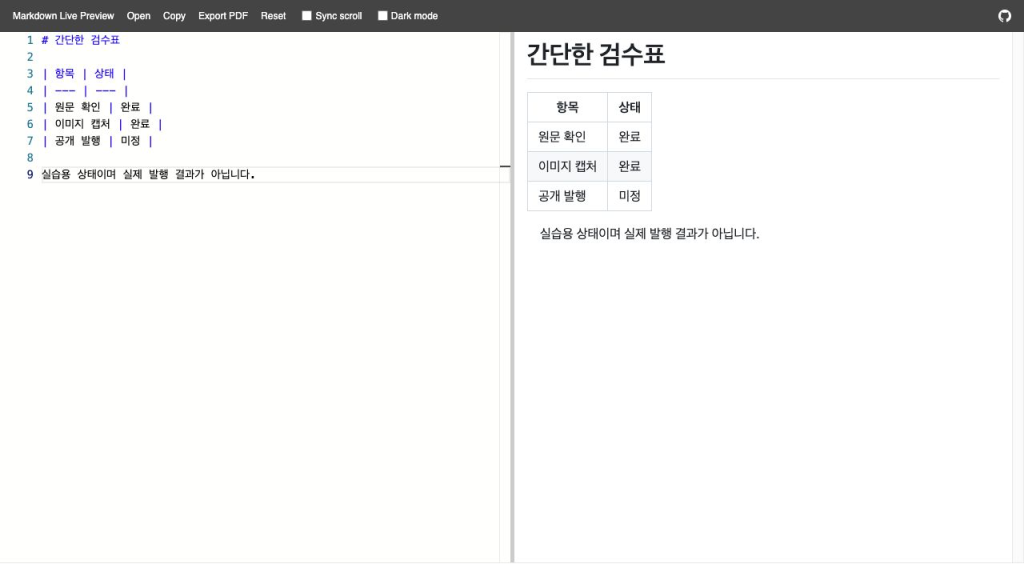Copy the markdown with the Copy button
The height and width of the screenshot is (576, 1024).
[x=174, y=16]
